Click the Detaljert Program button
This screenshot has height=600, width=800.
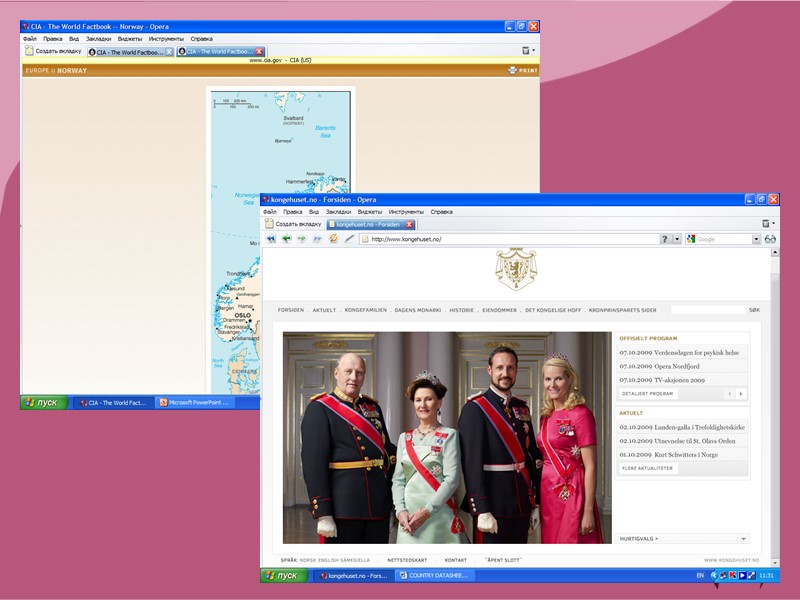click(647, 394)
